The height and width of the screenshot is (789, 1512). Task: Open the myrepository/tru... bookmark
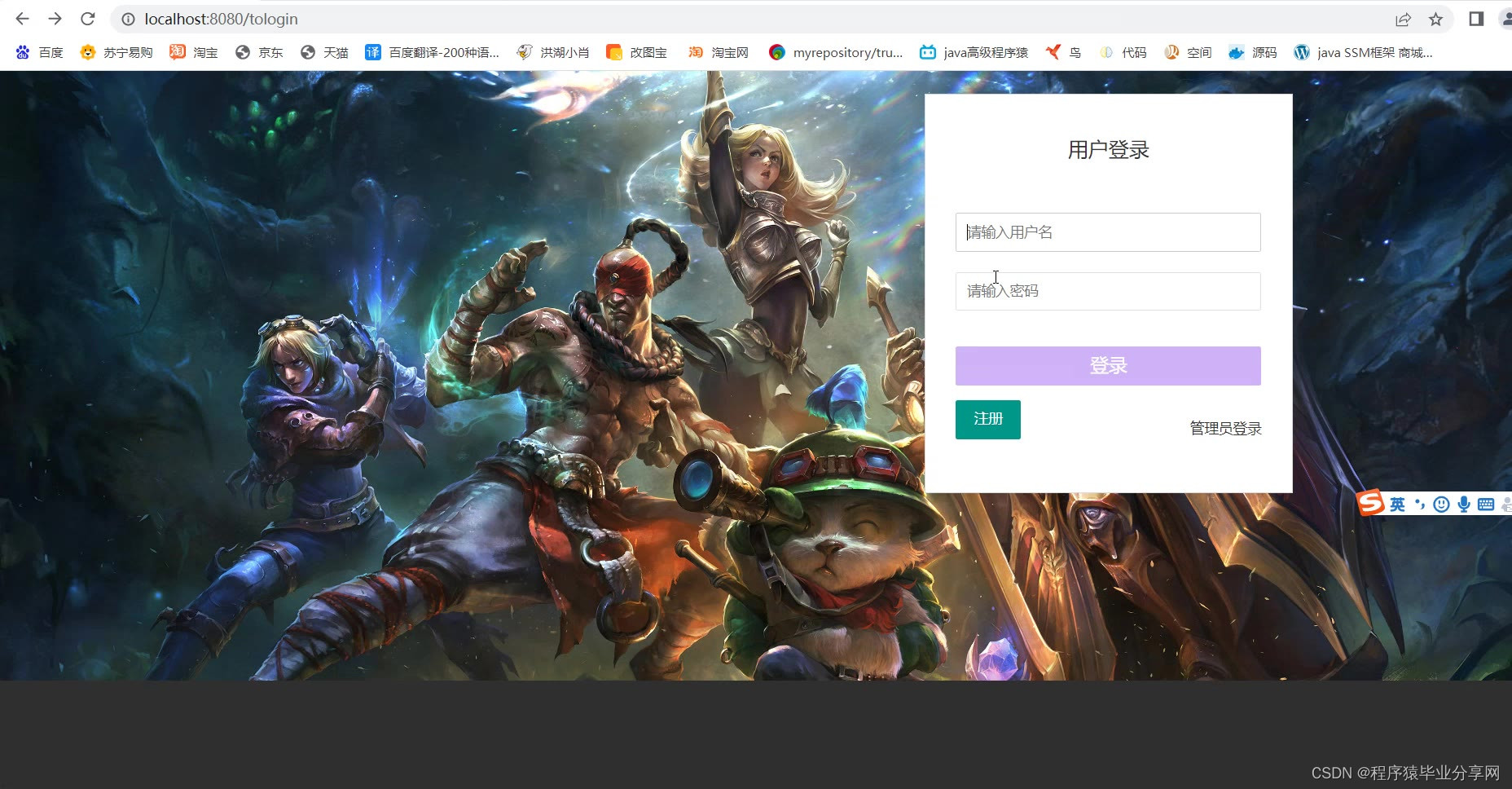pos(836,52)
